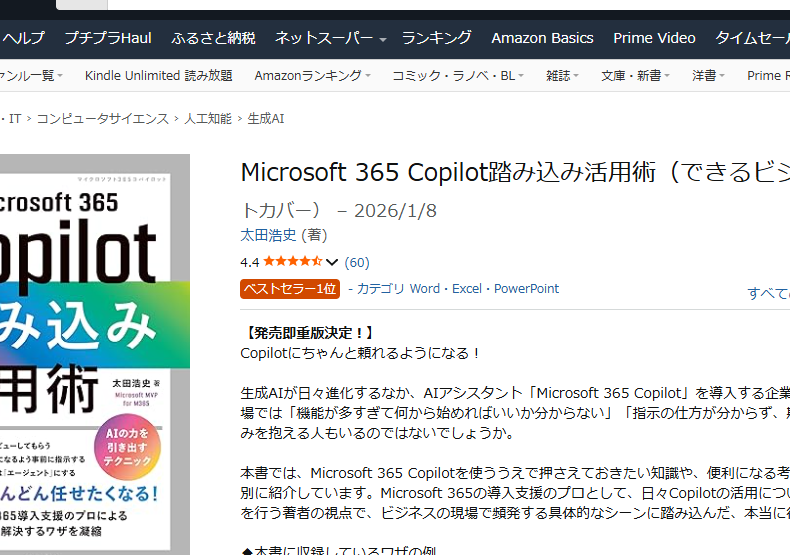
Task: Click the 2026/1/8 publication date text
Action: [x=395, y=211]
